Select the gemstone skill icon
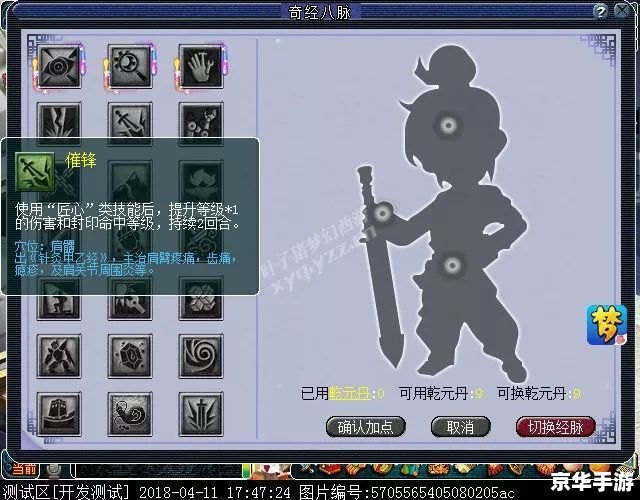Screen dimensions: 640x500 coord(130,356)
